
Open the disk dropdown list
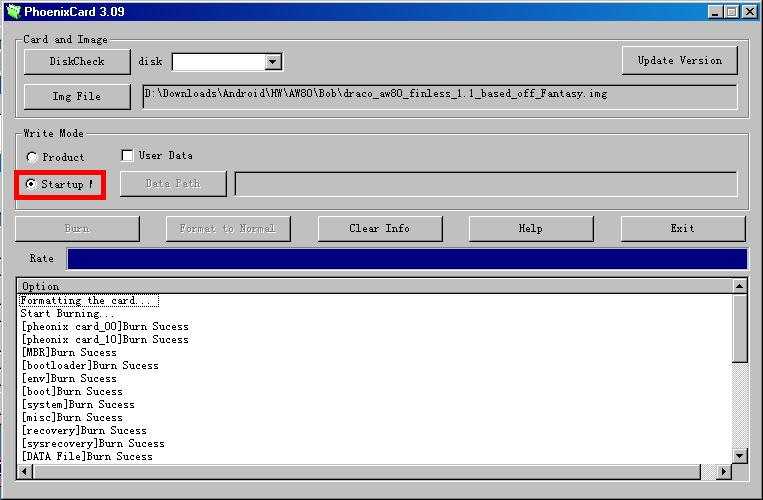(x=272, y=62)
